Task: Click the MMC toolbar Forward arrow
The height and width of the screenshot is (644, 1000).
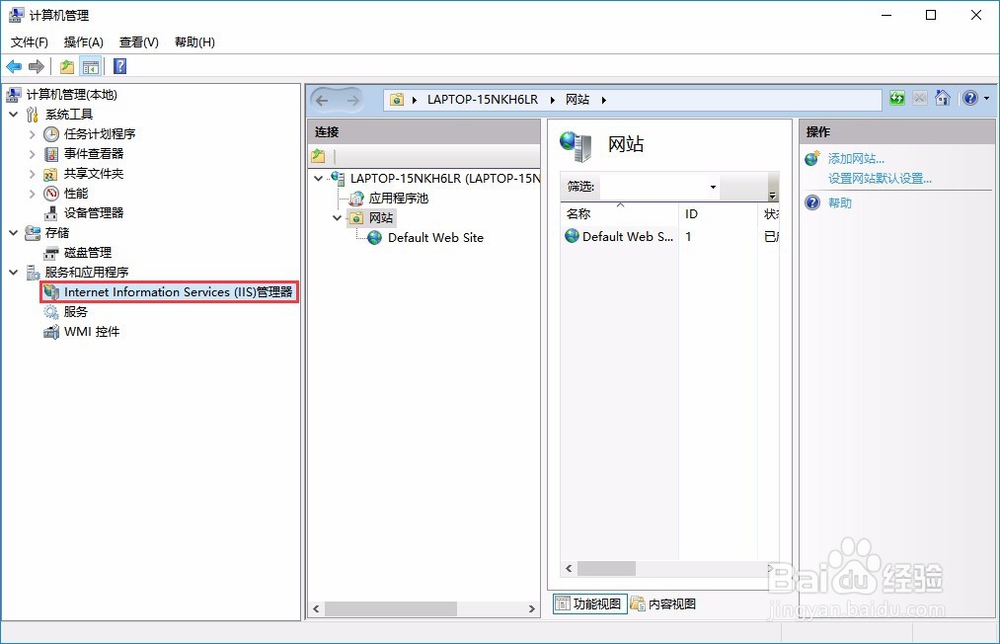Action: coord(36,66)
